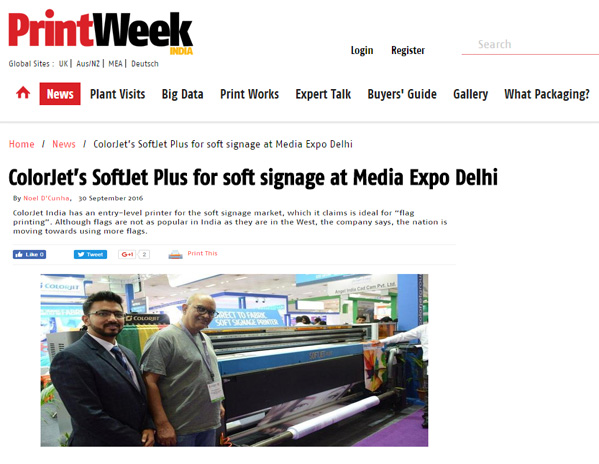Click the red home icon in navigation
599x464 pixels.
click(23, 93)
